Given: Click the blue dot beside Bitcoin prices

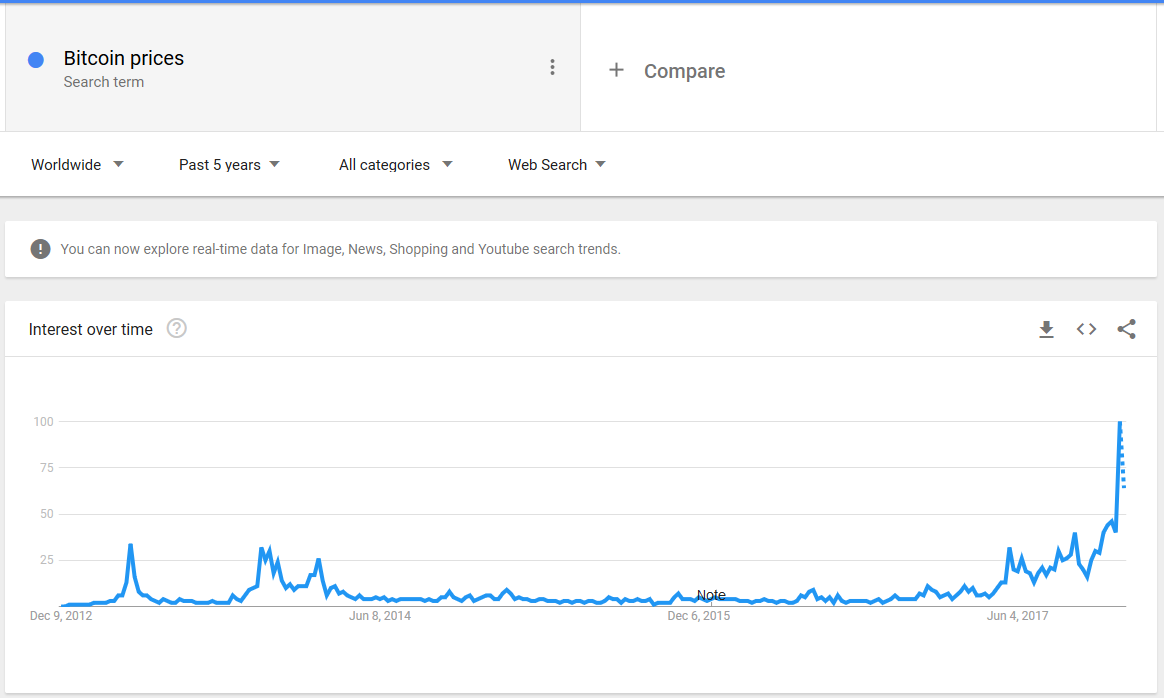Looking at the screenshot, I should point(36,60).
